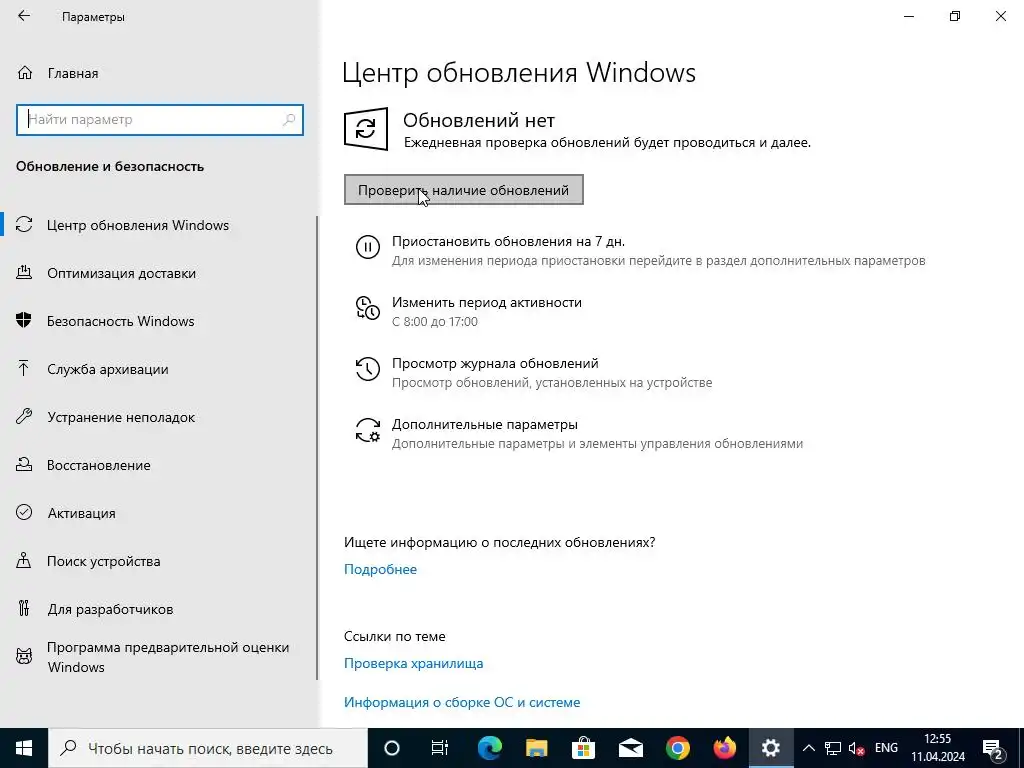Viewport: 1024px width, 768px height.
Task: Click the clock icon for период активности
Action: coord(368,308)
